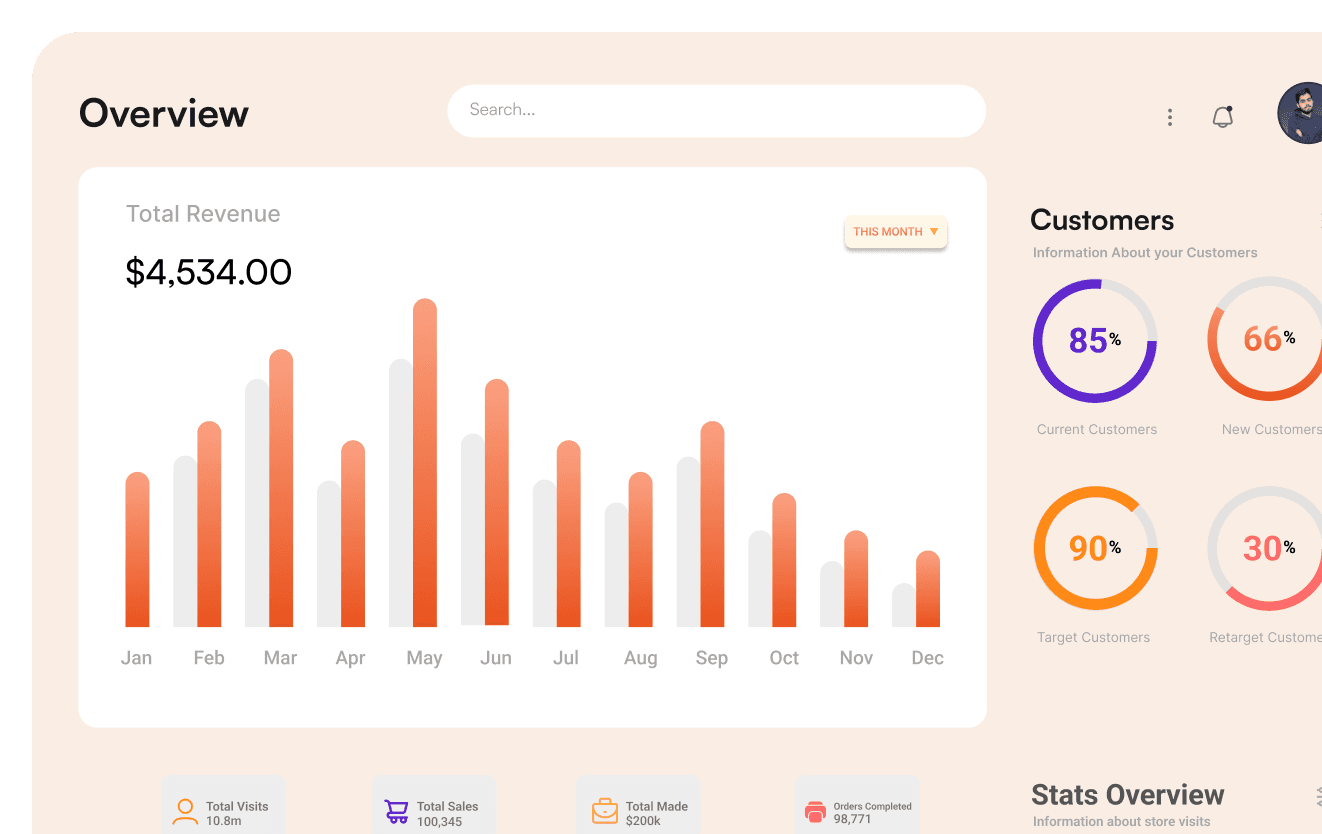Click the three-dot more options icon
The height and width of the screenshot is (834, 1322).
(1169, 117)
